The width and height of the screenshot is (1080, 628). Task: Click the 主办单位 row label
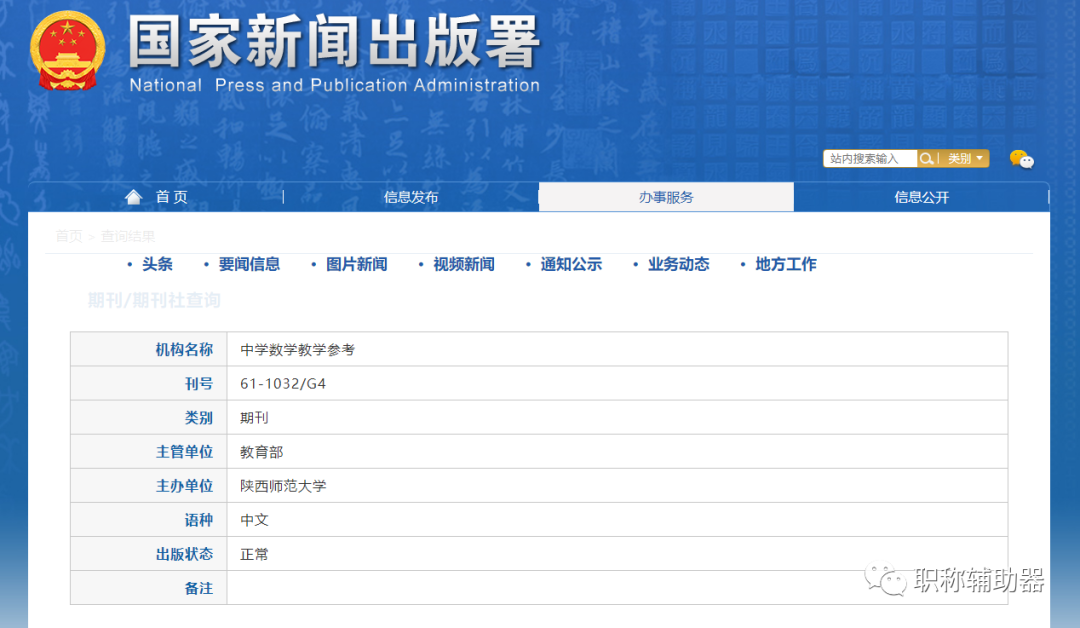[185, 486]
